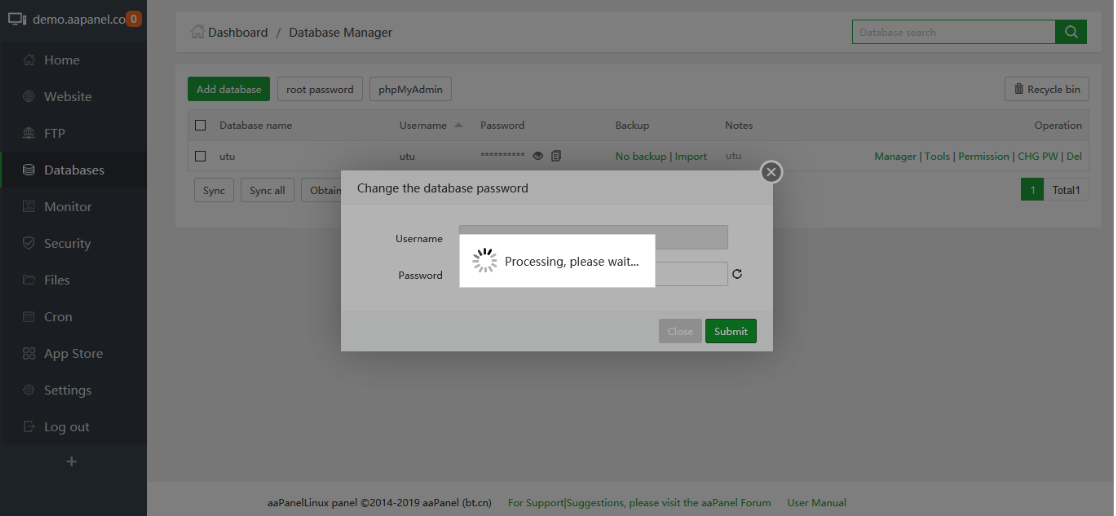Click the Add database button
Viewport: 1116px width, 516px height.
228,89
